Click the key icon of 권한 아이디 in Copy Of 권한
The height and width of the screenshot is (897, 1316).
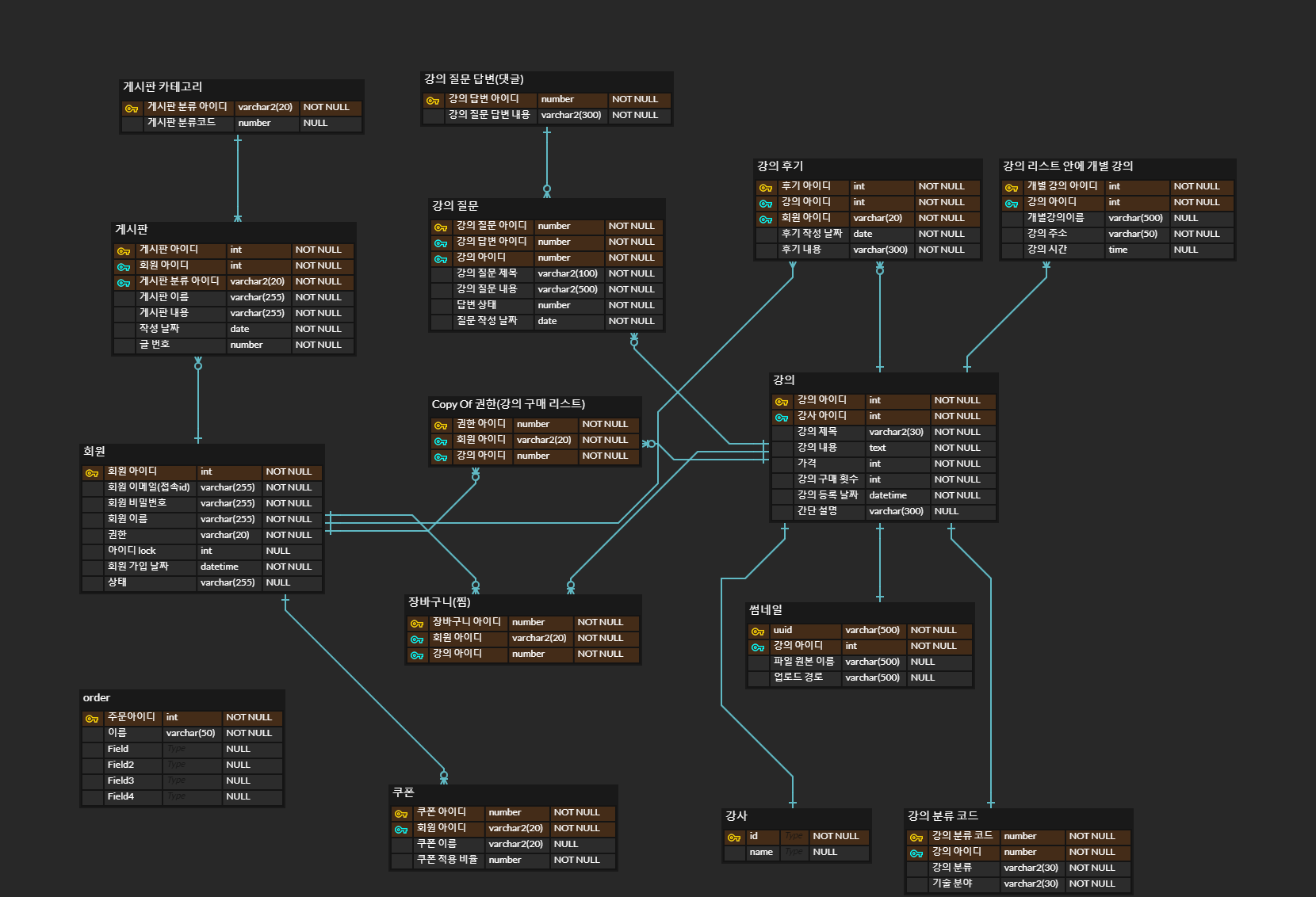point(441,424)
